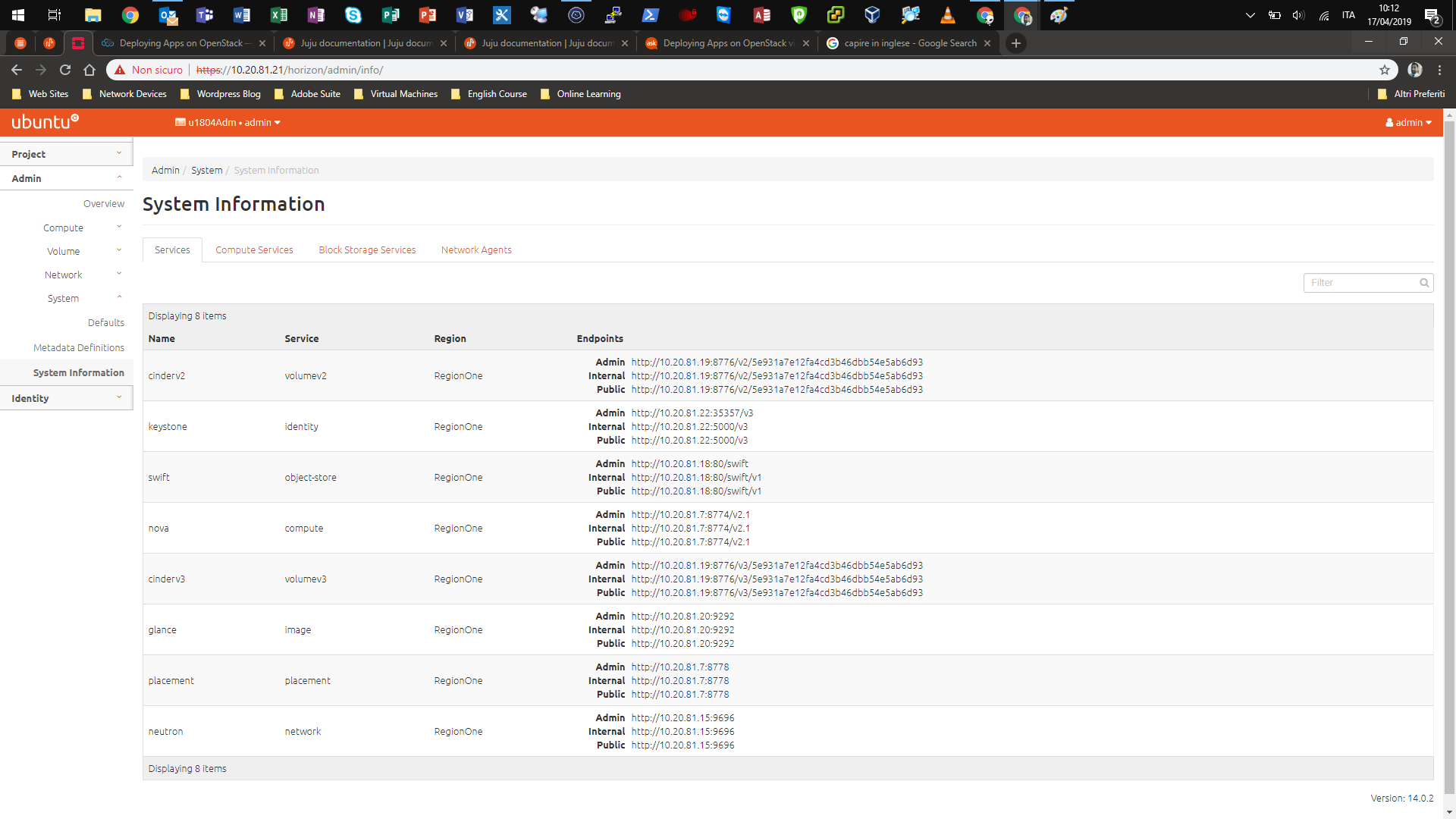Screen dimensions: 1456x819
Task: Switch to the Compute Services tab
Action: [x=254, y=250]
